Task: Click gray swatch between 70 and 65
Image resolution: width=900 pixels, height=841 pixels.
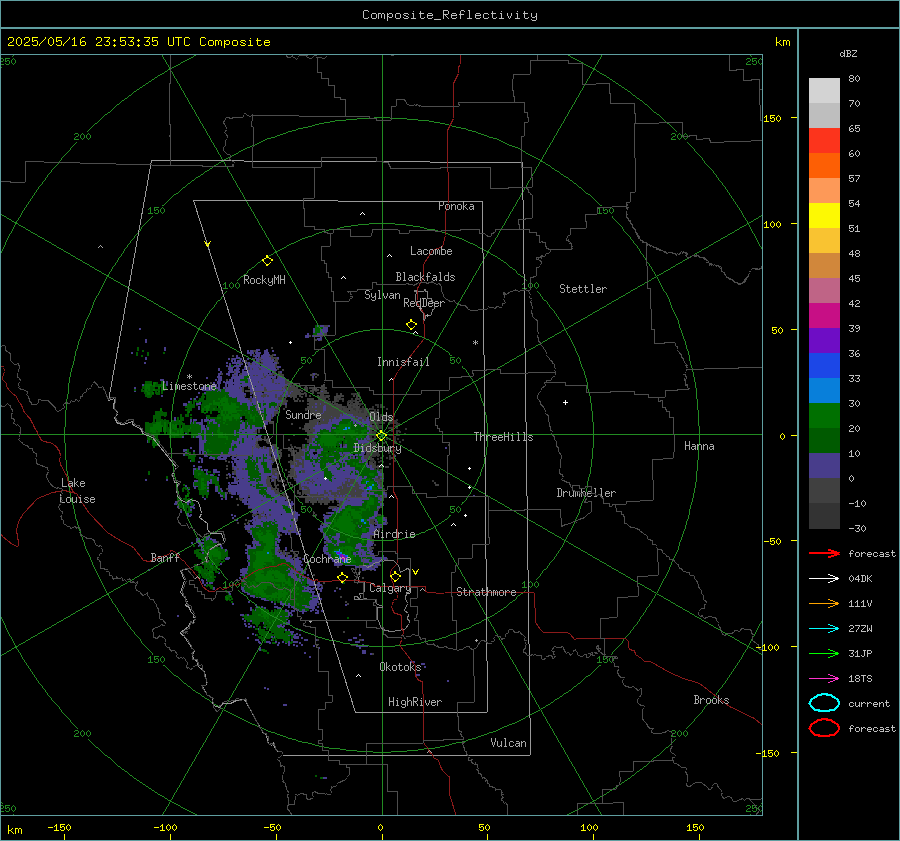Action: click(x=824, y=115)
